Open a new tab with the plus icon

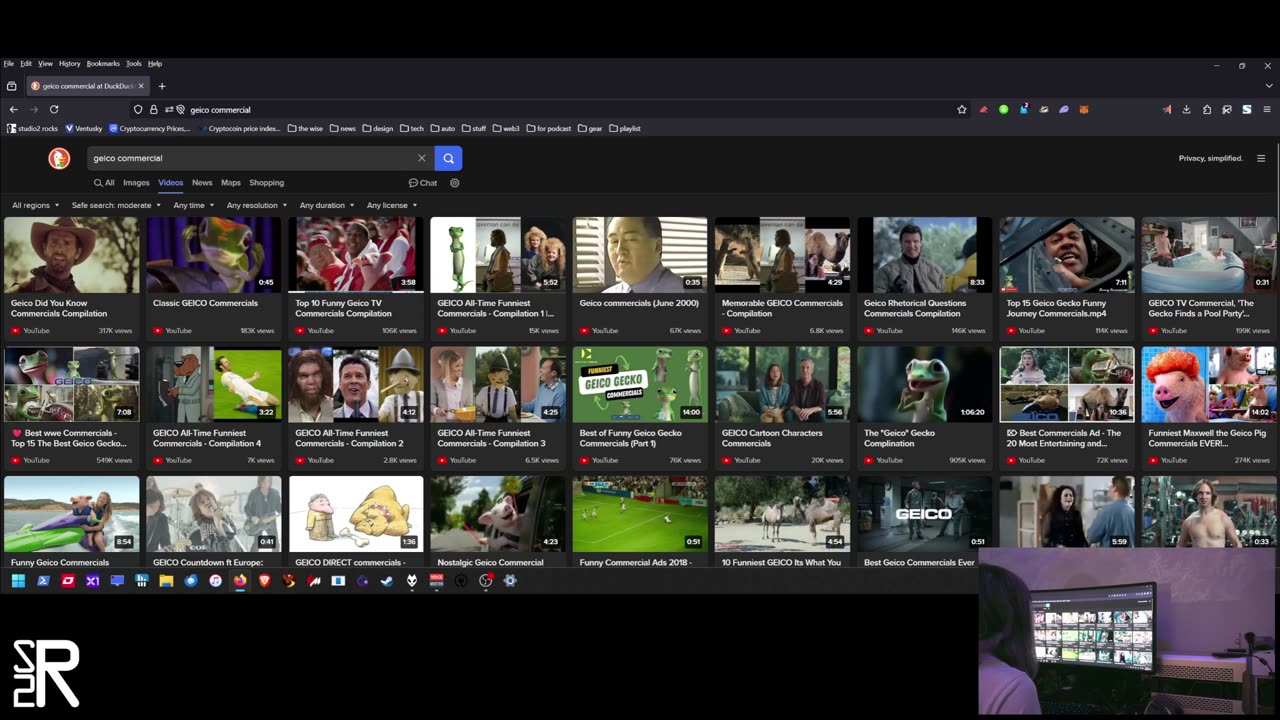pos(162,86)
